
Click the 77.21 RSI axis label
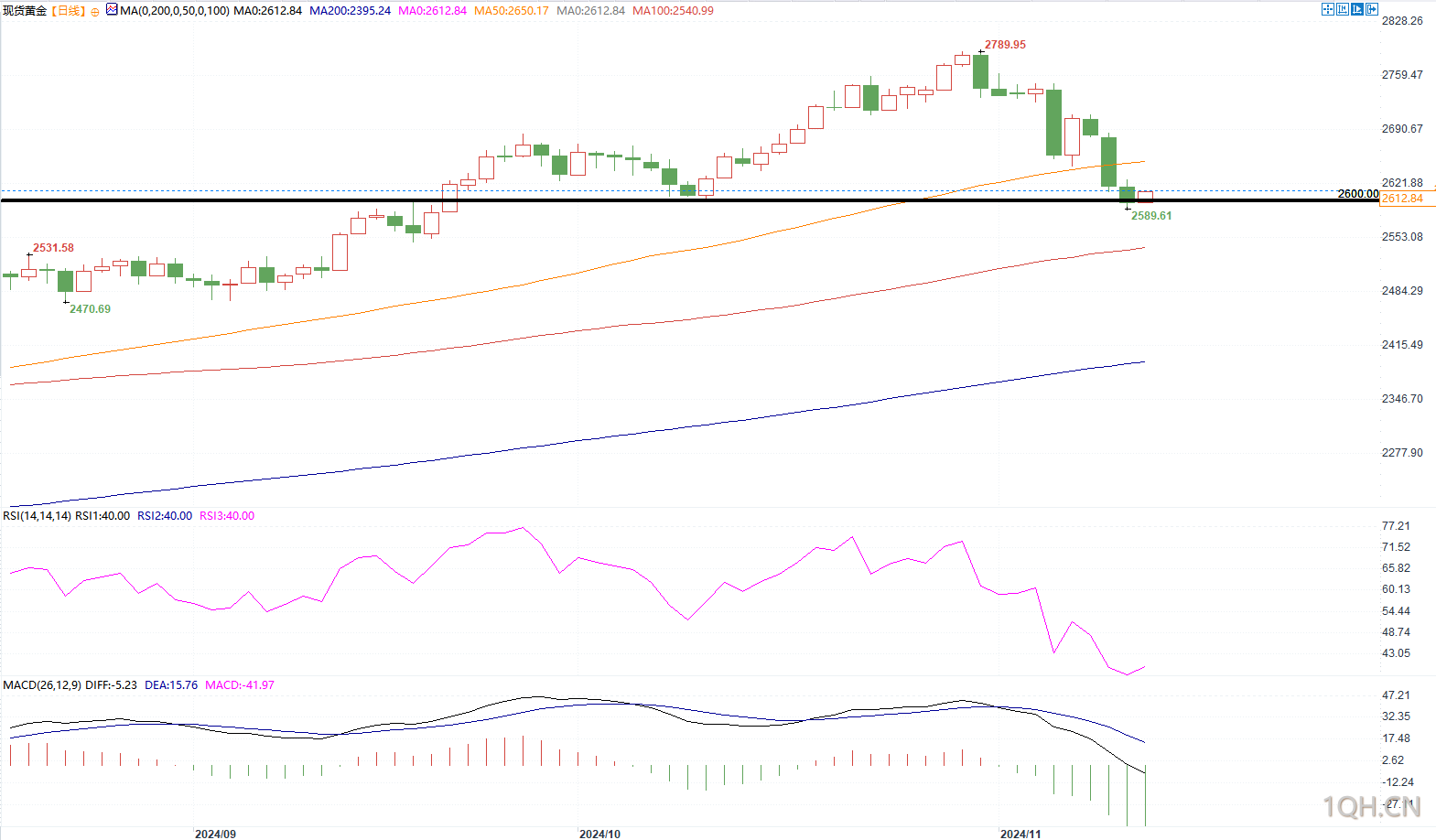pyautogui.click(x=1396, y=526)
